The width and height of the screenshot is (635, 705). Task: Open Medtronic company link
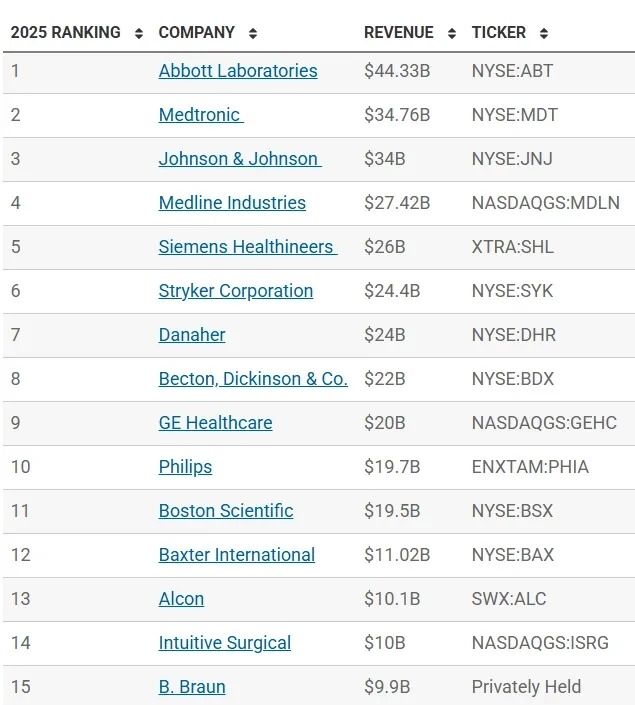click(x=201, y=115)
